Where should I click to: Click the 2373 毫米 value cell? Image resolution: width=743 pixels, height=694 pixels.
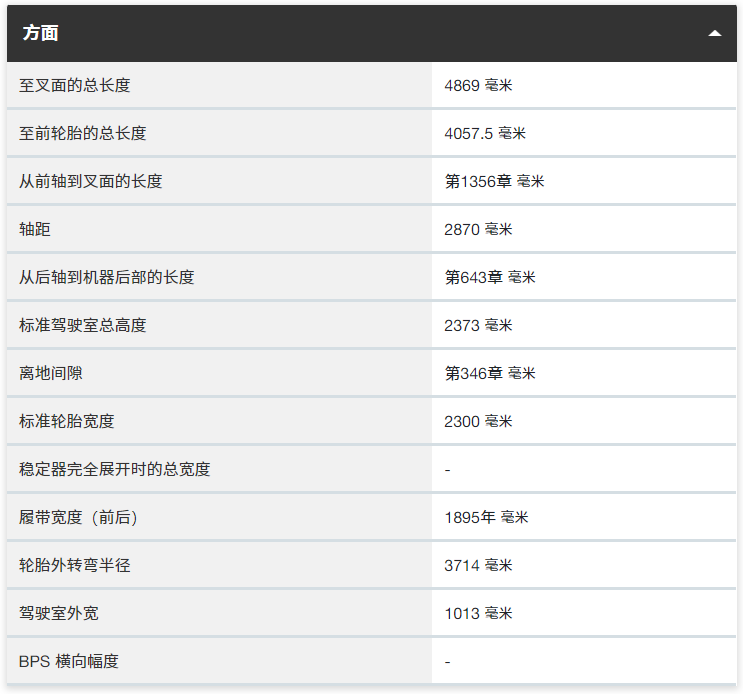pos(478,326)
